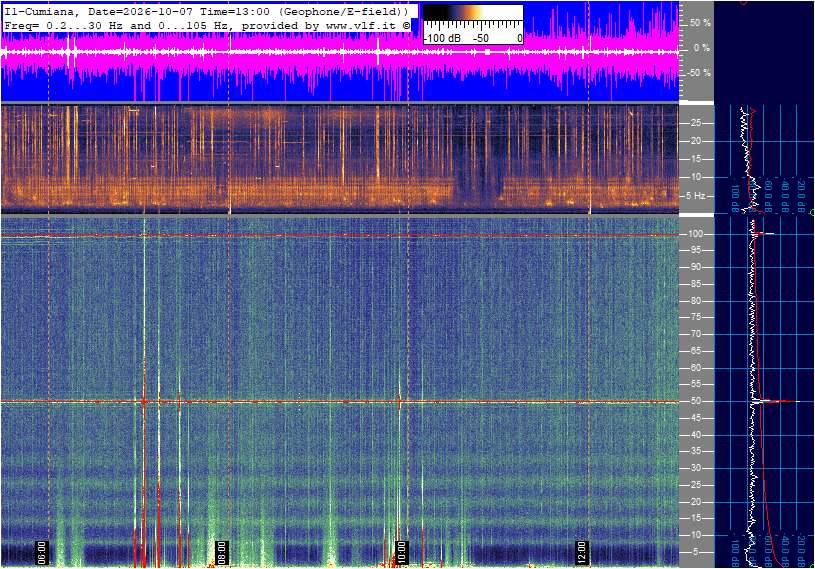The width and height of the screenshot is (815, 569).
Task: Click the "30" frequency axis label
Action: click(695, 468)
